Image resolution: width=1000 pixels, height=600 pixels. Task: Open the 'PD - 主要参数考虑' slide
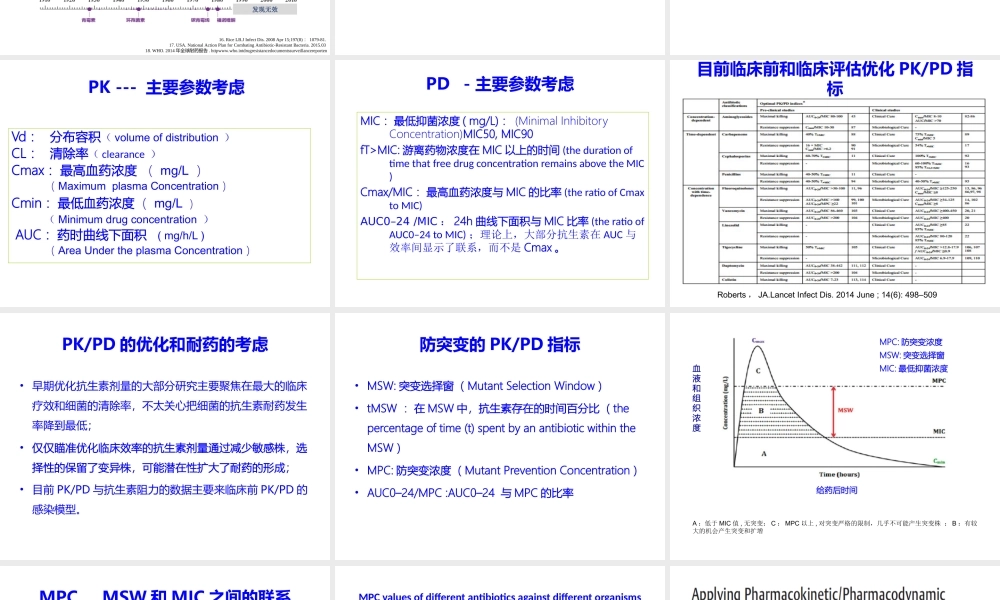point(500,184)
